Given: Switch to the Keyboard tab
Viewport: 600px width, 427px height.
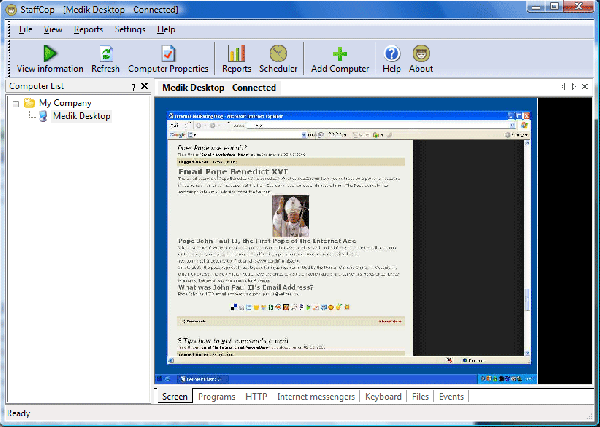Looking at the screenshot, I should pos(383,397).
